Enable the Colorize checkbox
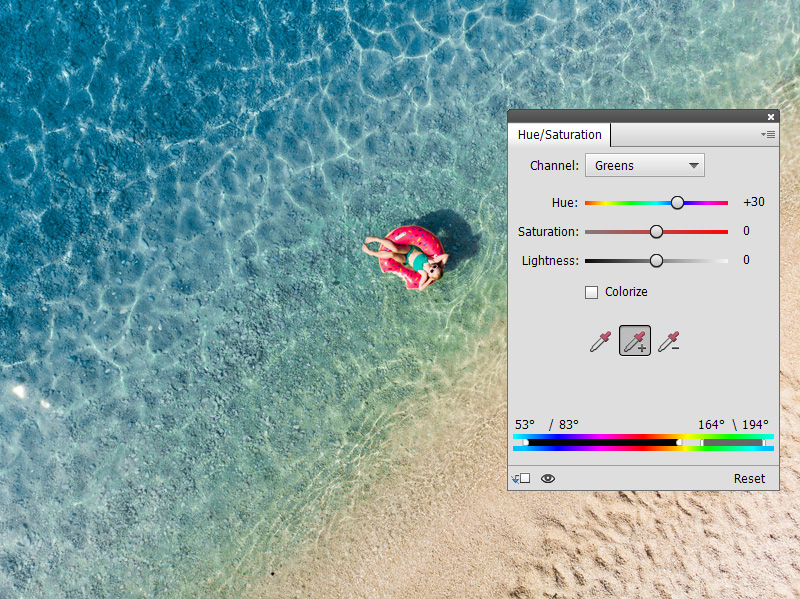Image resolution: width=800 pixels, height=599 pixels. pyautogui.click(x=591, y=292)
